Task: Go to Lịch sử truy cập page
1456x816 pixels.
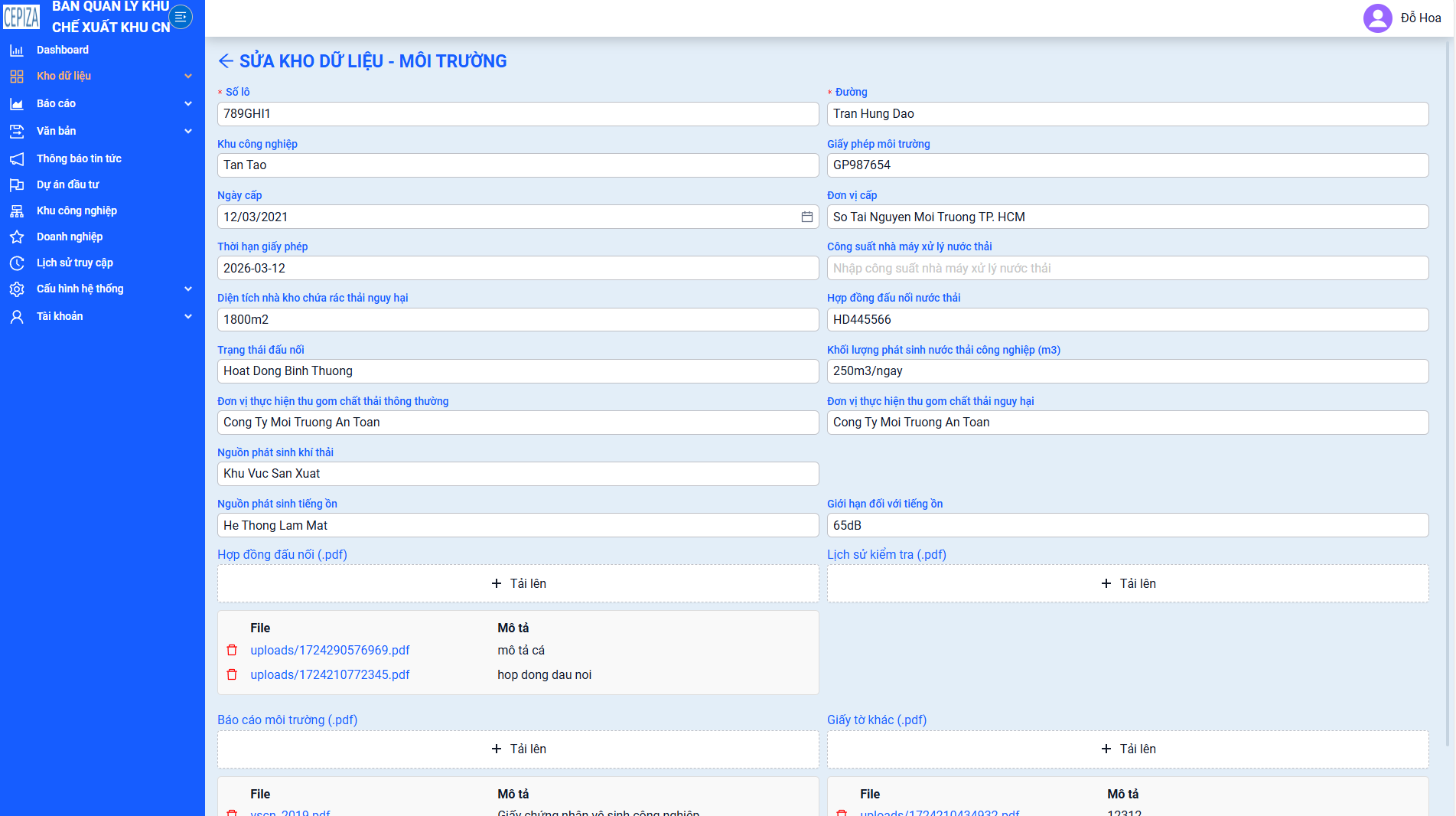Action: coord(75,263)
